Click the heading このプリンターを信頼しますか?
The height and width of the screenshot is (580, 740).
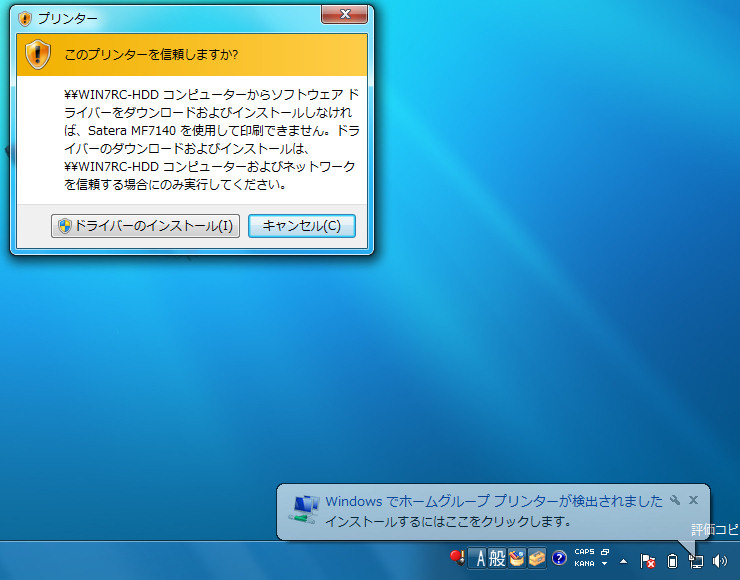click(x=151, y=55)
